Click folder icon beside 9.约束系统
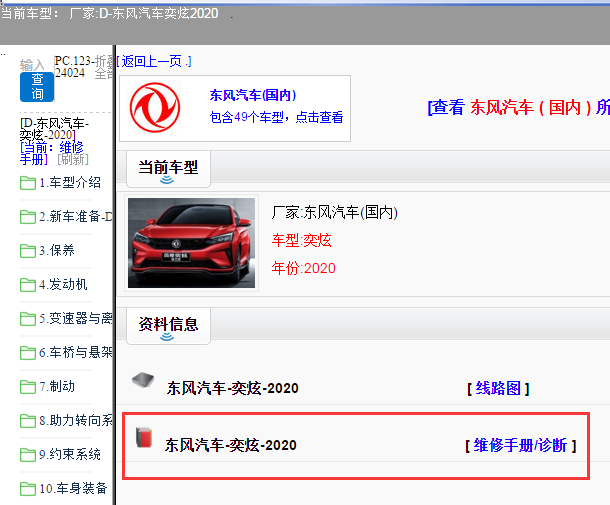 [28, 455]
